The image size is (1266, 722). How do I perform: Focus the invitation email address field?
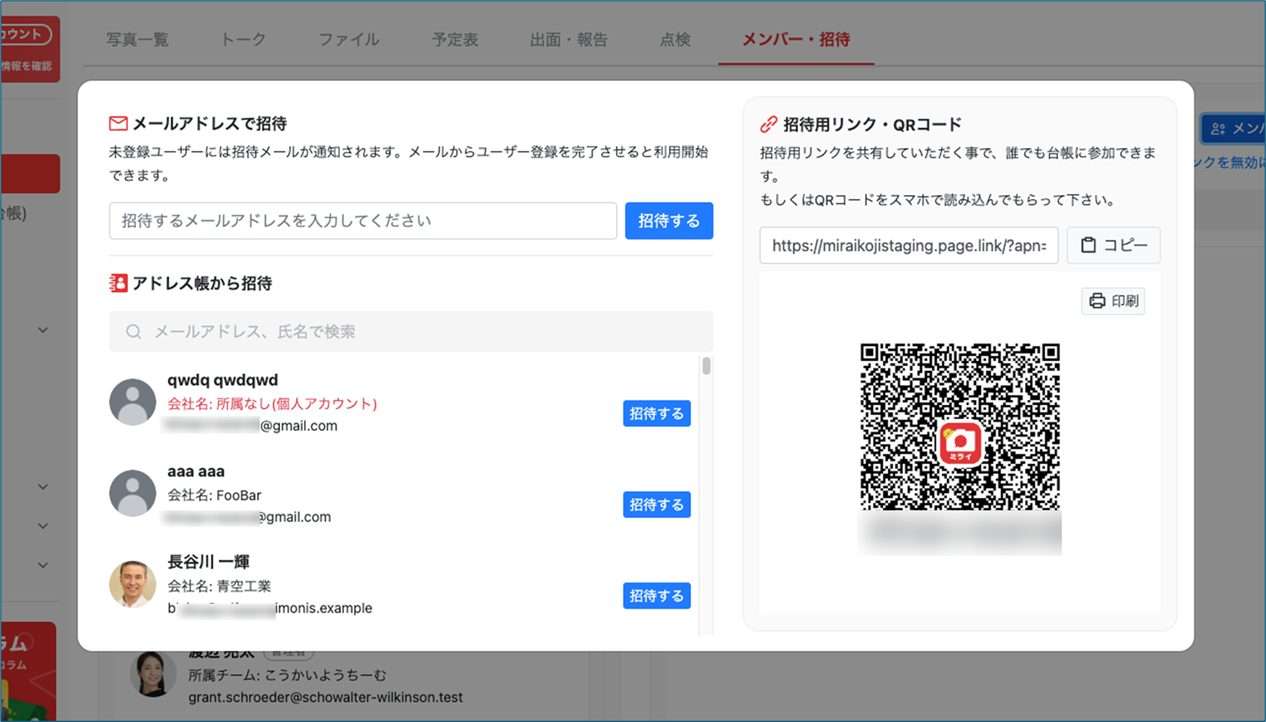coord(363,221)
